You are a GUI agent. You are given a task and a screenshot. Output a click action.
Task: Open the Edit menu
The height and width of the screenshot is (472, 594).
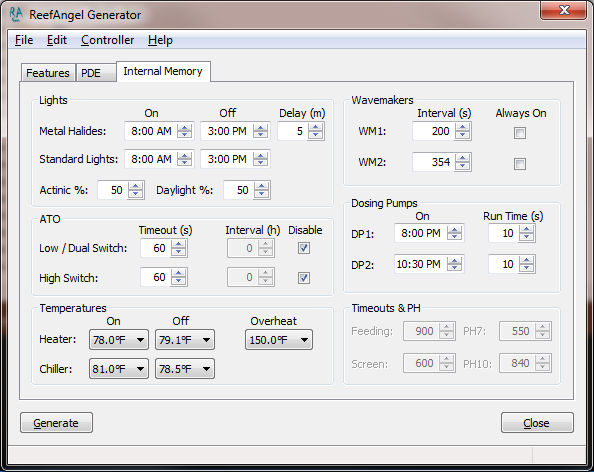point(57,40)
